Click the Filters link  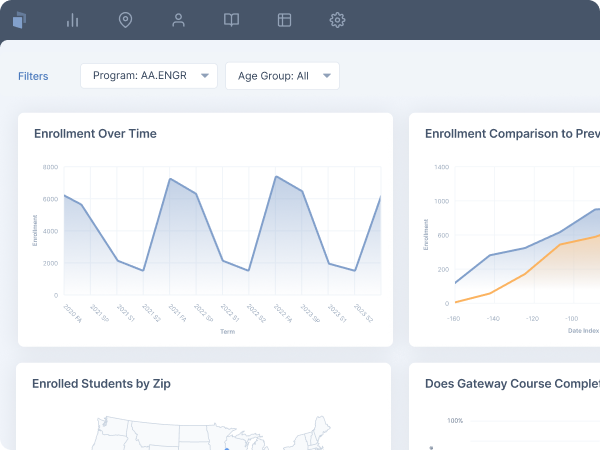(x=33, y=76)
